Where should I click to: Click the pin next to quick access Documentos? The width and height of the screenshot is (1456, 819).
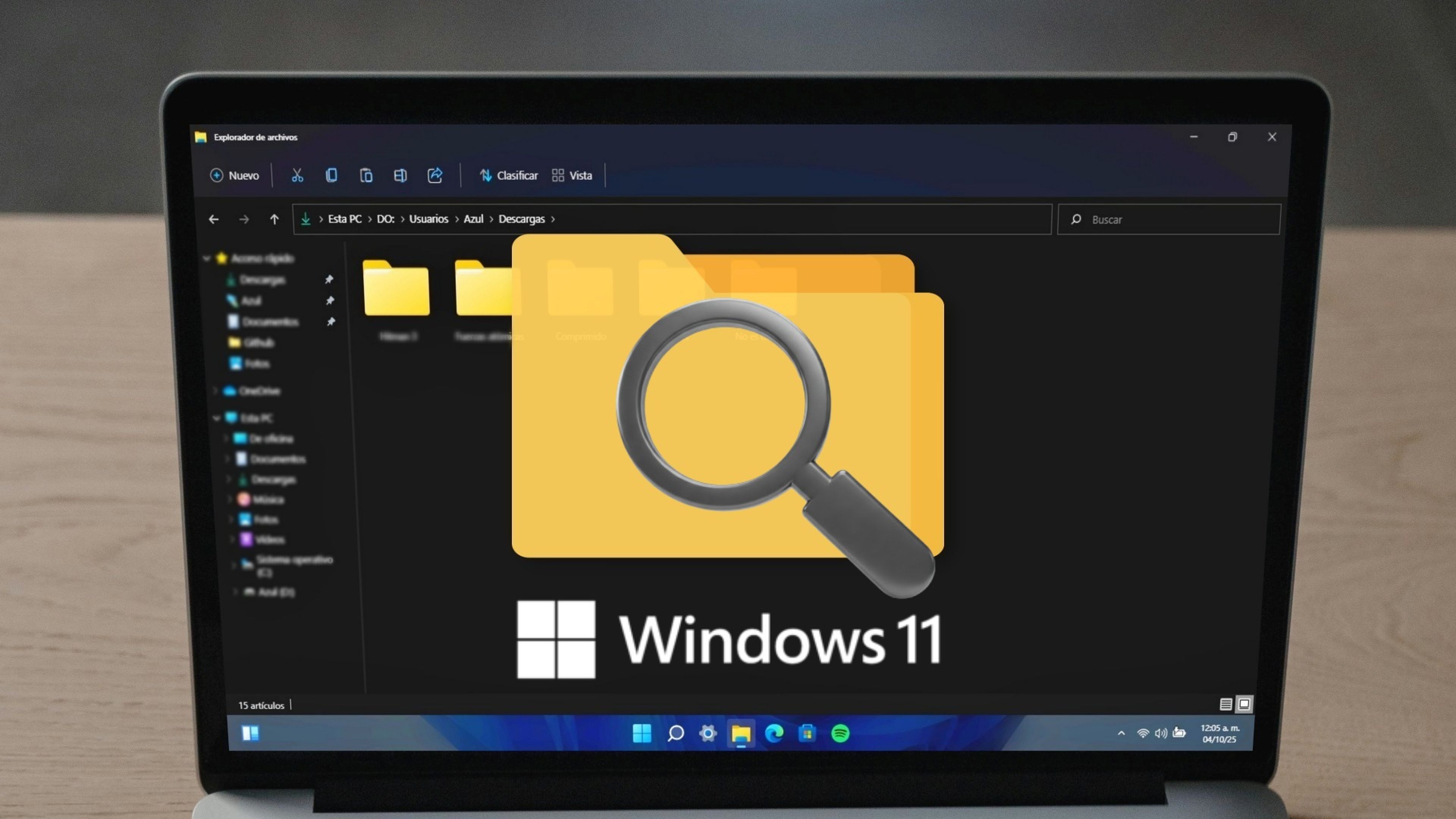tap(331, 322)
